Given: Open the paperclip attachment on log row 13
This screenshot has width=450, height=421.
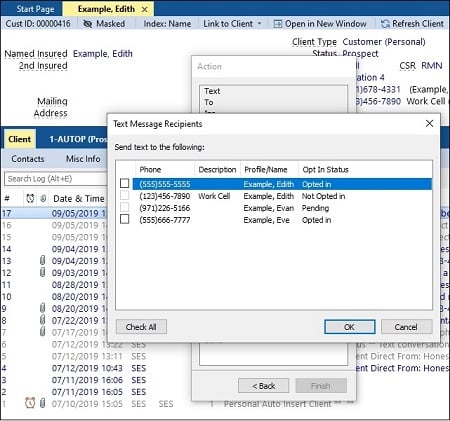Looking at the screenshot, I should (42, 260).
